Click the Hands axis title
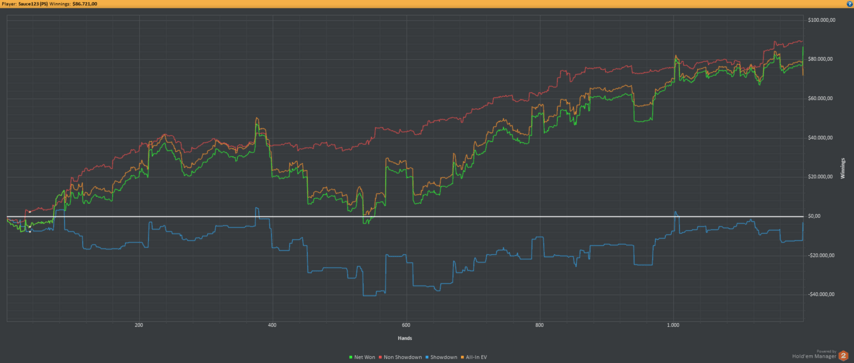This screenshot has width=854, height=363. [x=404, y=338]
